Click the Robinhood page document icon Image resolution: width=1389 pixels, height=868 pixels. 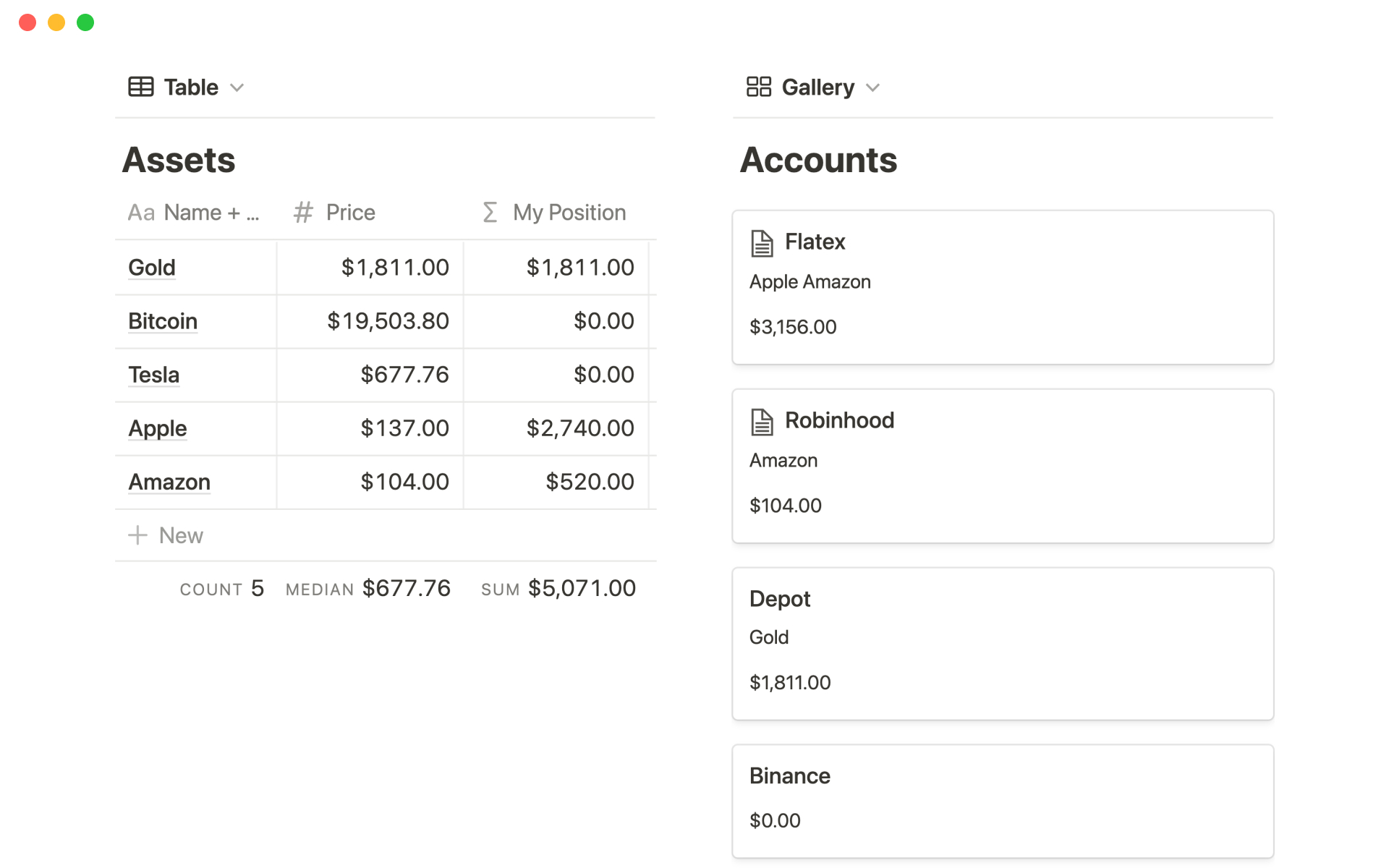(761, 422)
